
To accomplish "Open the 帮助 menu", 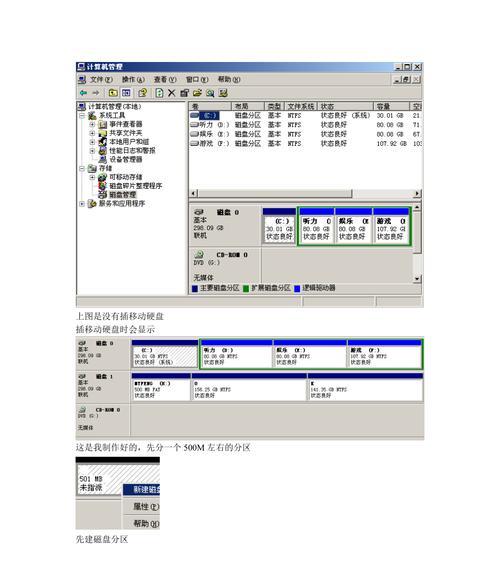I will click(x=229, y=79).
